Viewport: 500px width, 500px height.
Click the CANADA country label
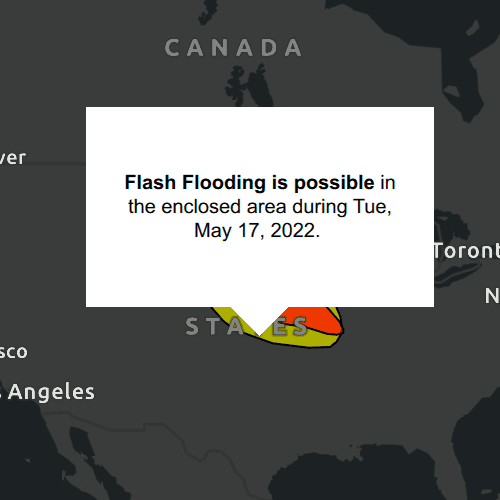[x=233, y=48]
